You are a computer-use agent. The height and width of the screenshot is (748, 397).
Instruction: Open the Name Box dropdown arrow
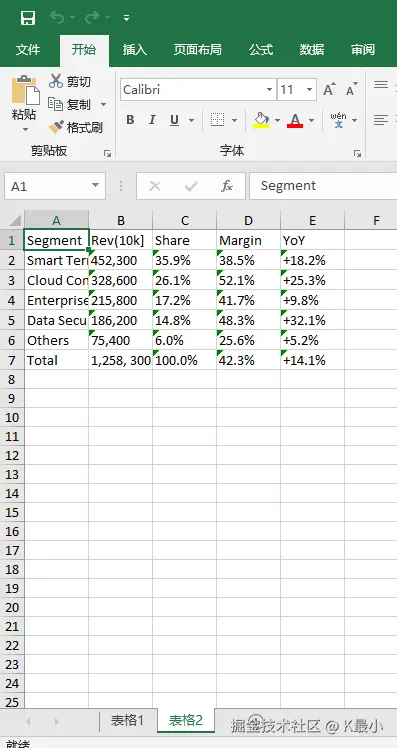click(x=95, y=186)
